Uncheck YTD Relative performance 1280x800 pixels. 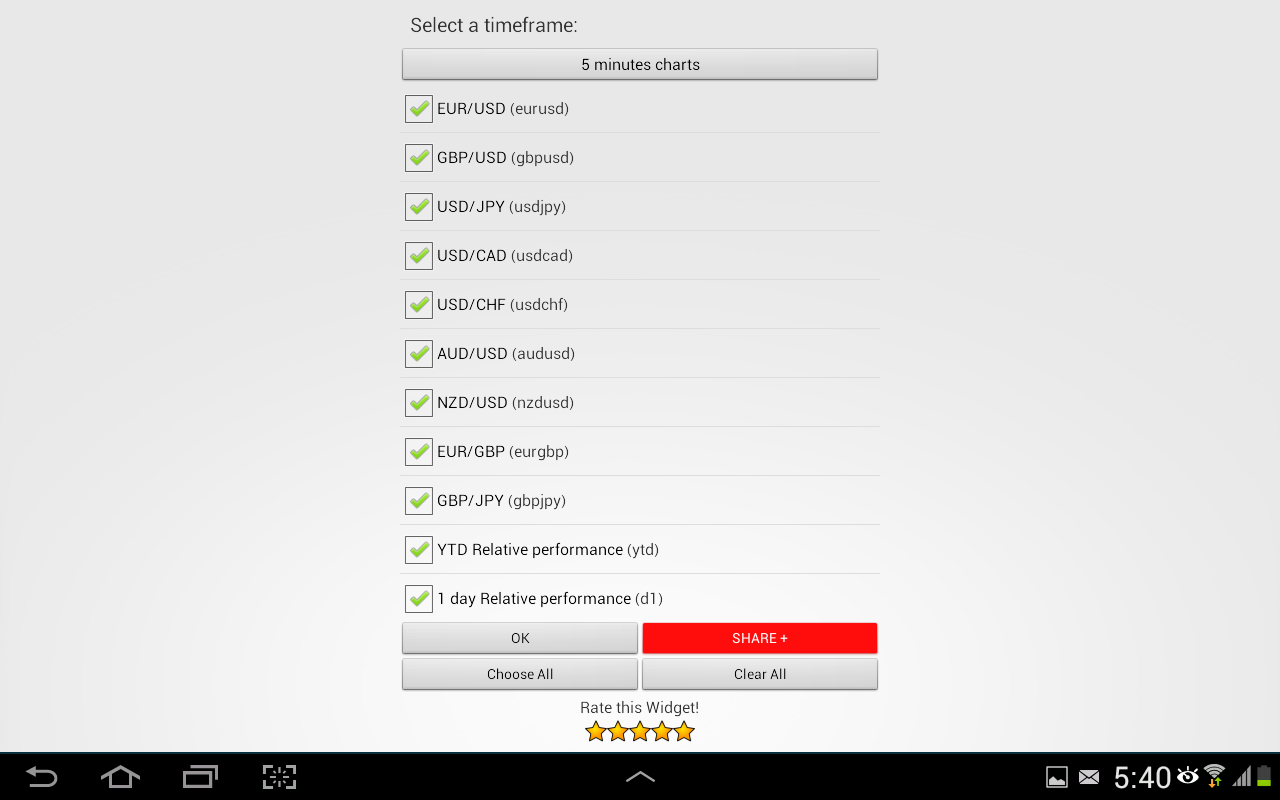[419, 550]
